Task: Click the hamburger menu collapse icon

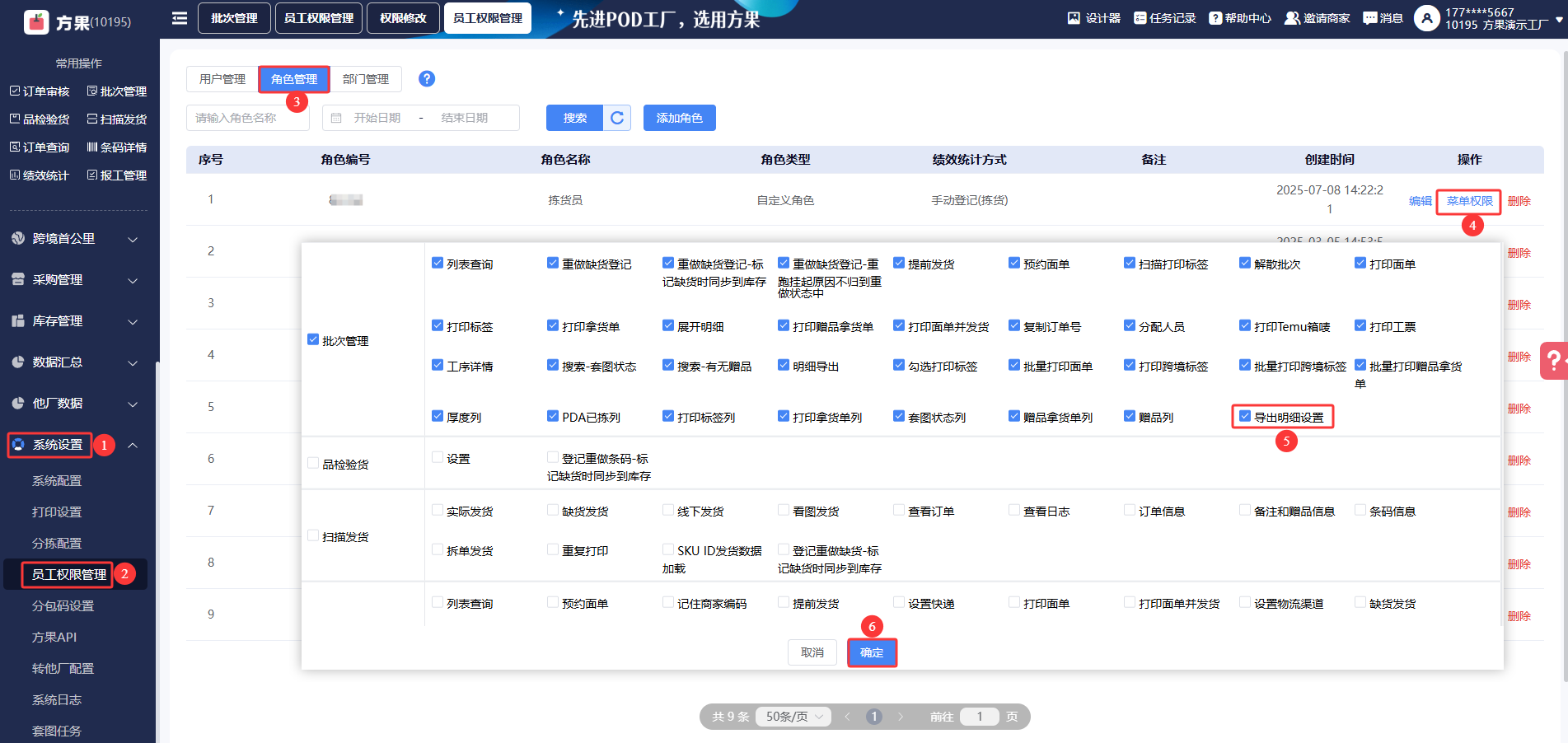Action: (179, 18)
